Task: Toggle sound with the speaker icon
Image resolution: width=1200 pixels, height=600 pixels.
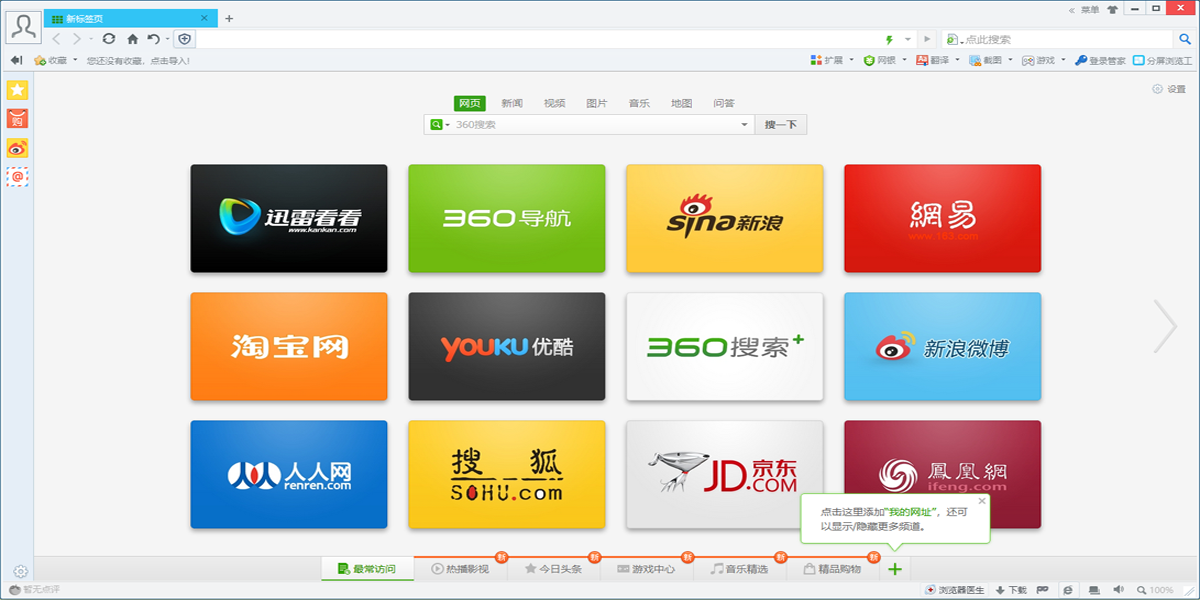Action: pyautogui.click(x=1118, y=590)
